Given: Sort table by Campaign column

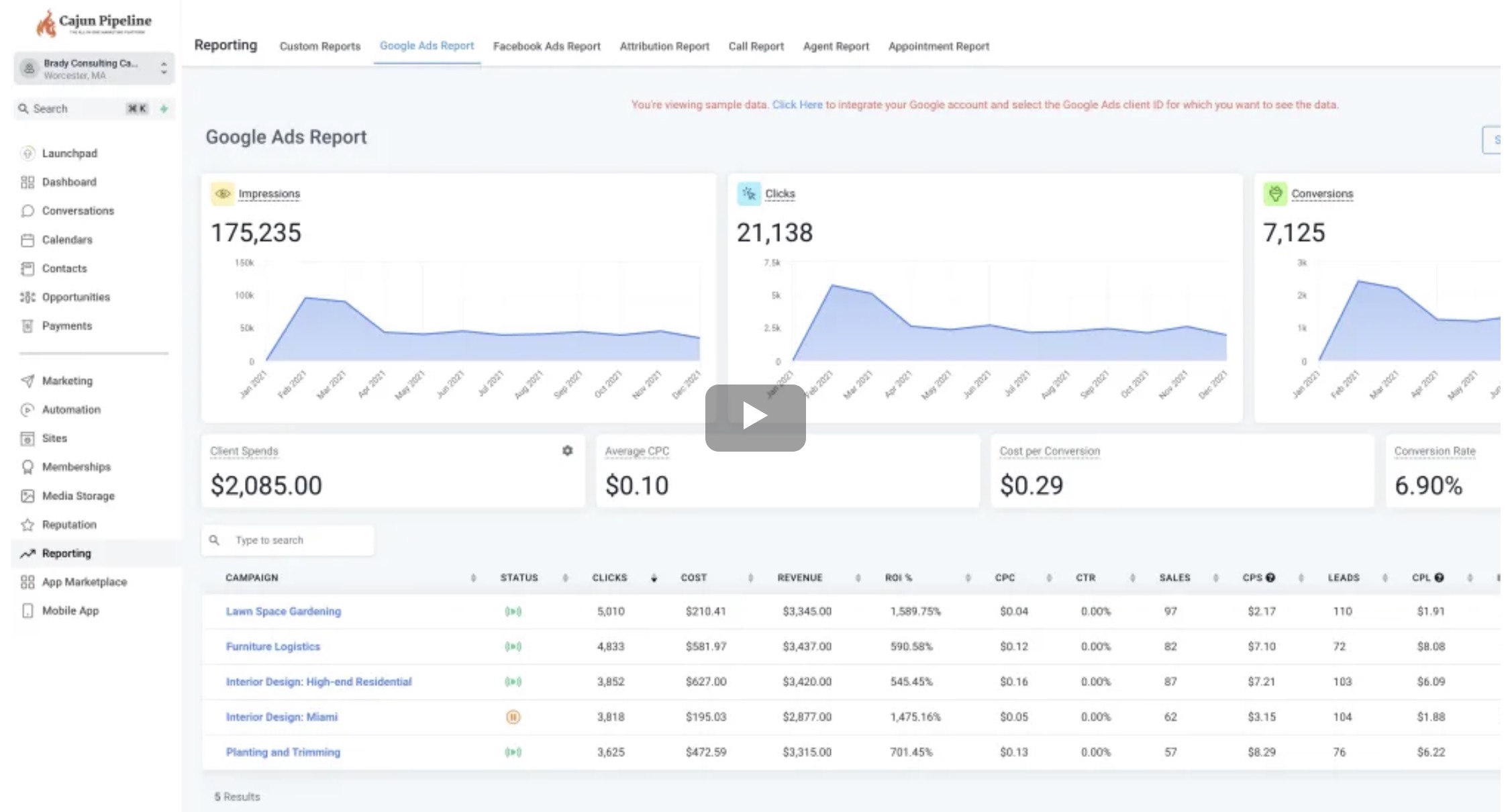Looking at the screenshot, I should [473, 578].
